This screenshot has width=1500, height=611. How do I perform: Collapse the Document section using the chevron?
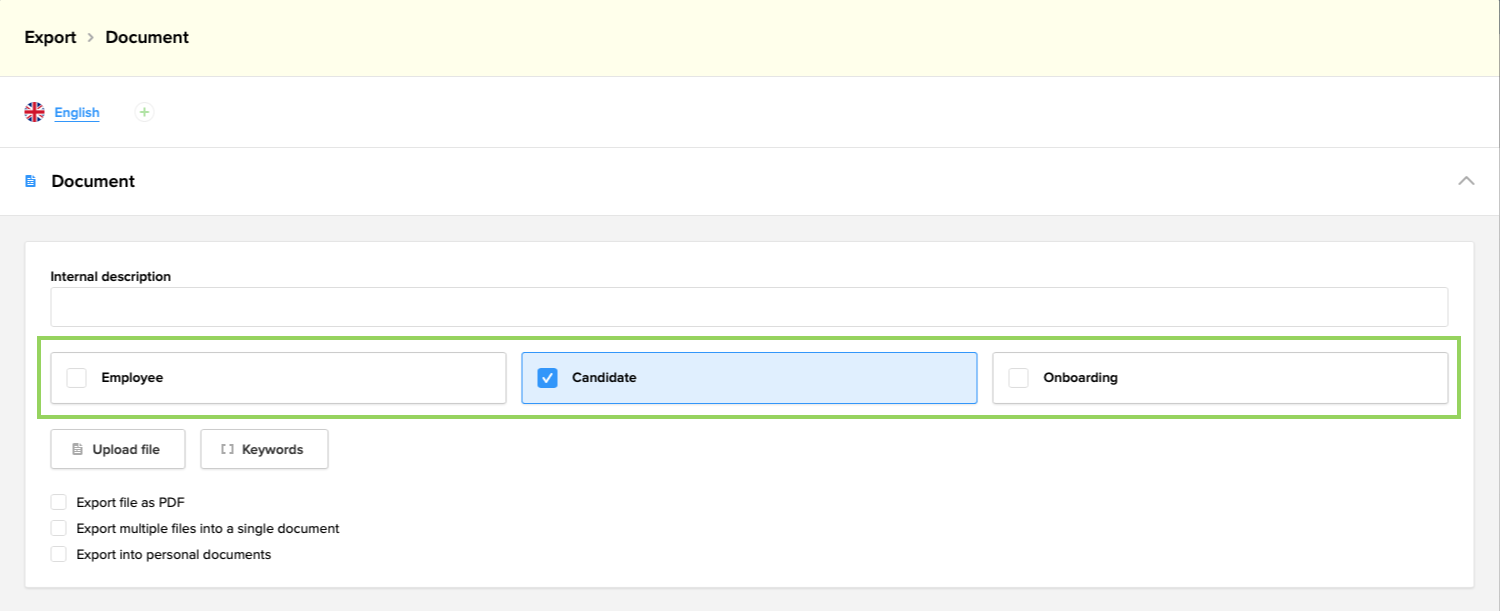click(x=1466, y=181)
